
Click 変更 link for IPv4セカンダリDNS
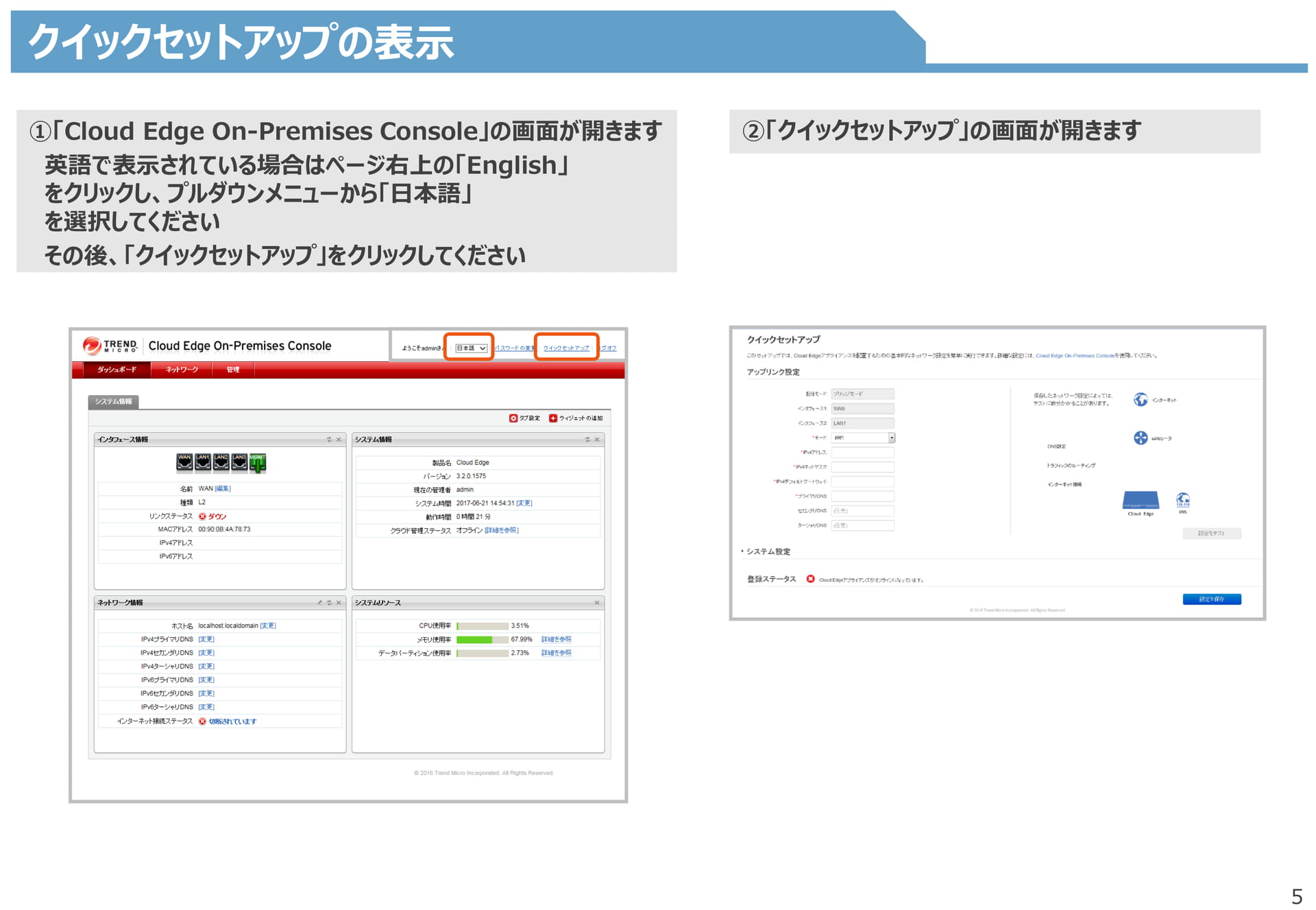(206, 653)
